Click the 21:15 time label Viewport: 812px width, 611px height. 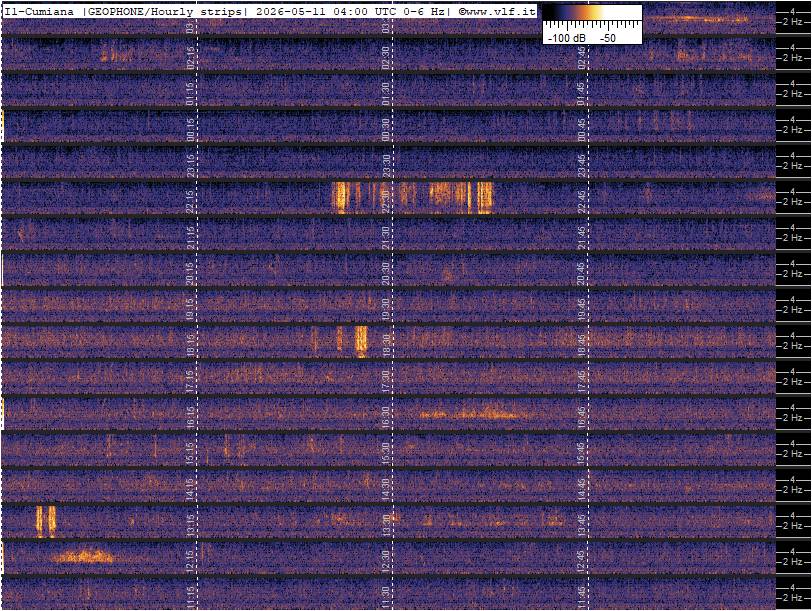190,237
